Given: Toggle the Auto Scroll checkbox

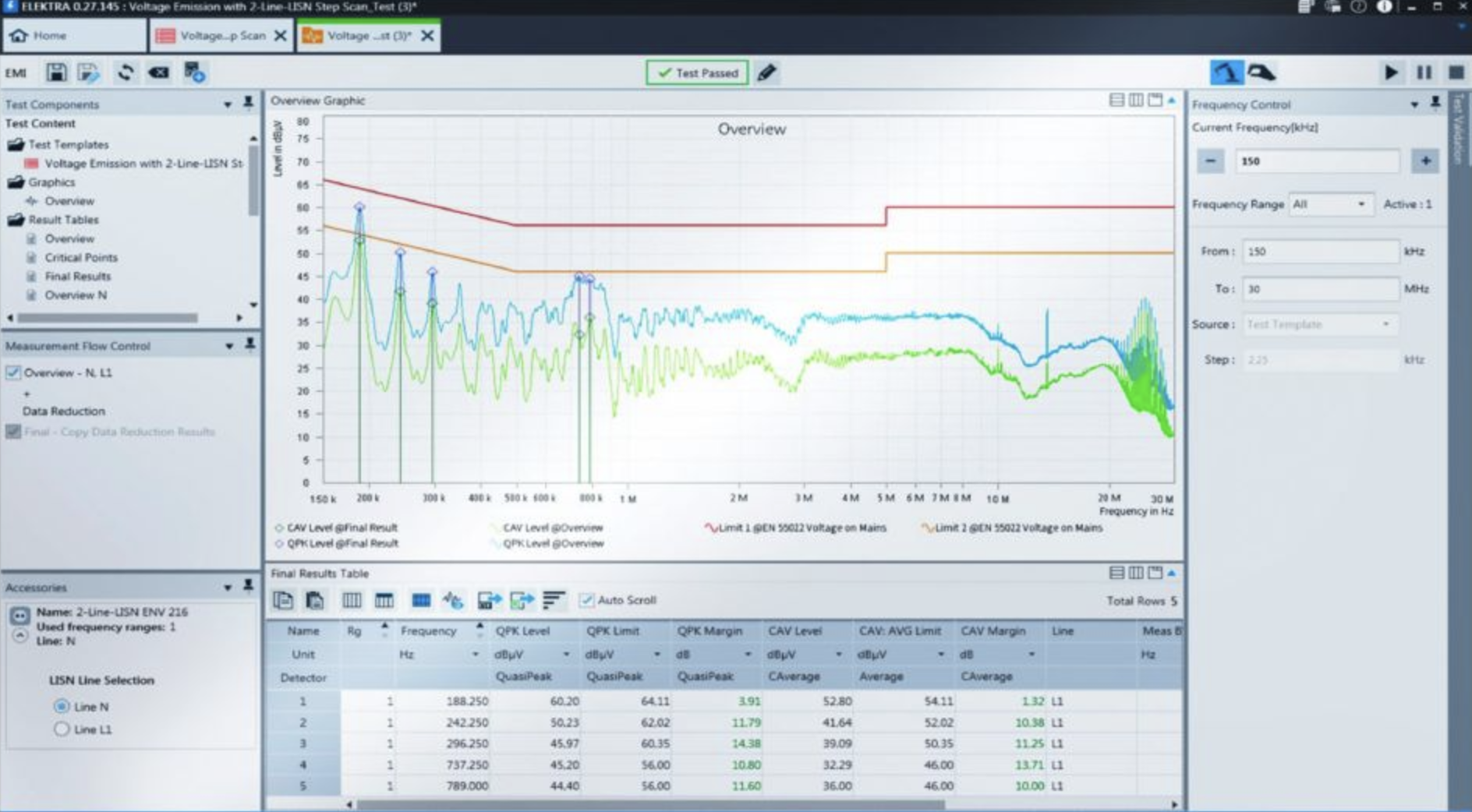Looking at the screenshot, I should pos(587,600).
